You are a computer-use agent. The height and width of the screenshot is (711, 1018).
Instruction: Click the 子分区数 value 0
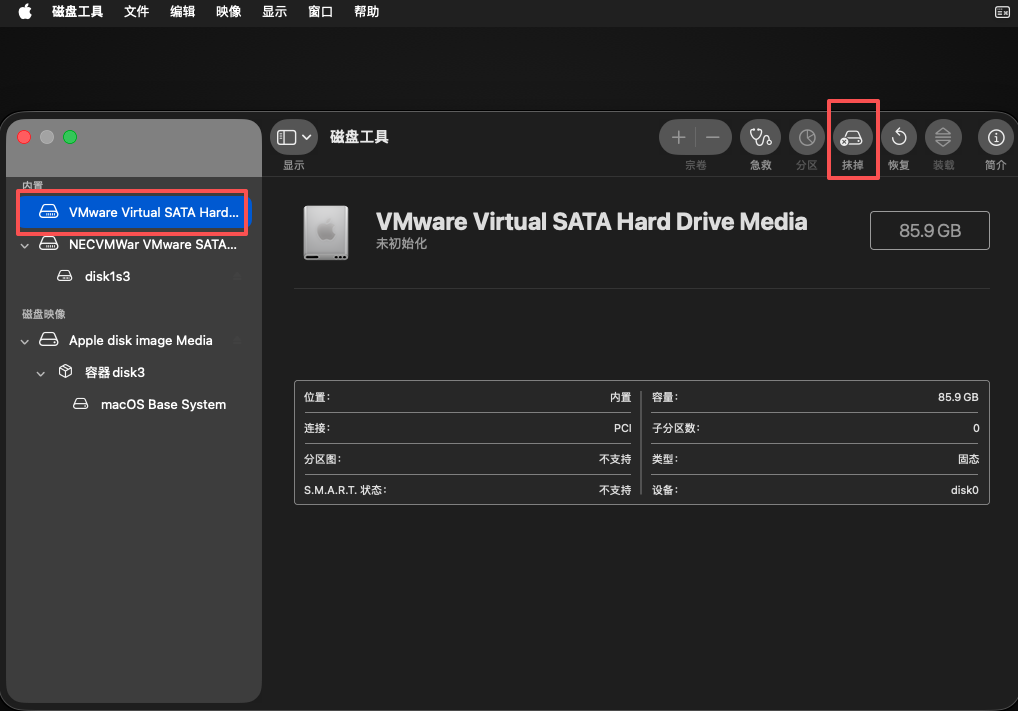(x=976, y=428)
